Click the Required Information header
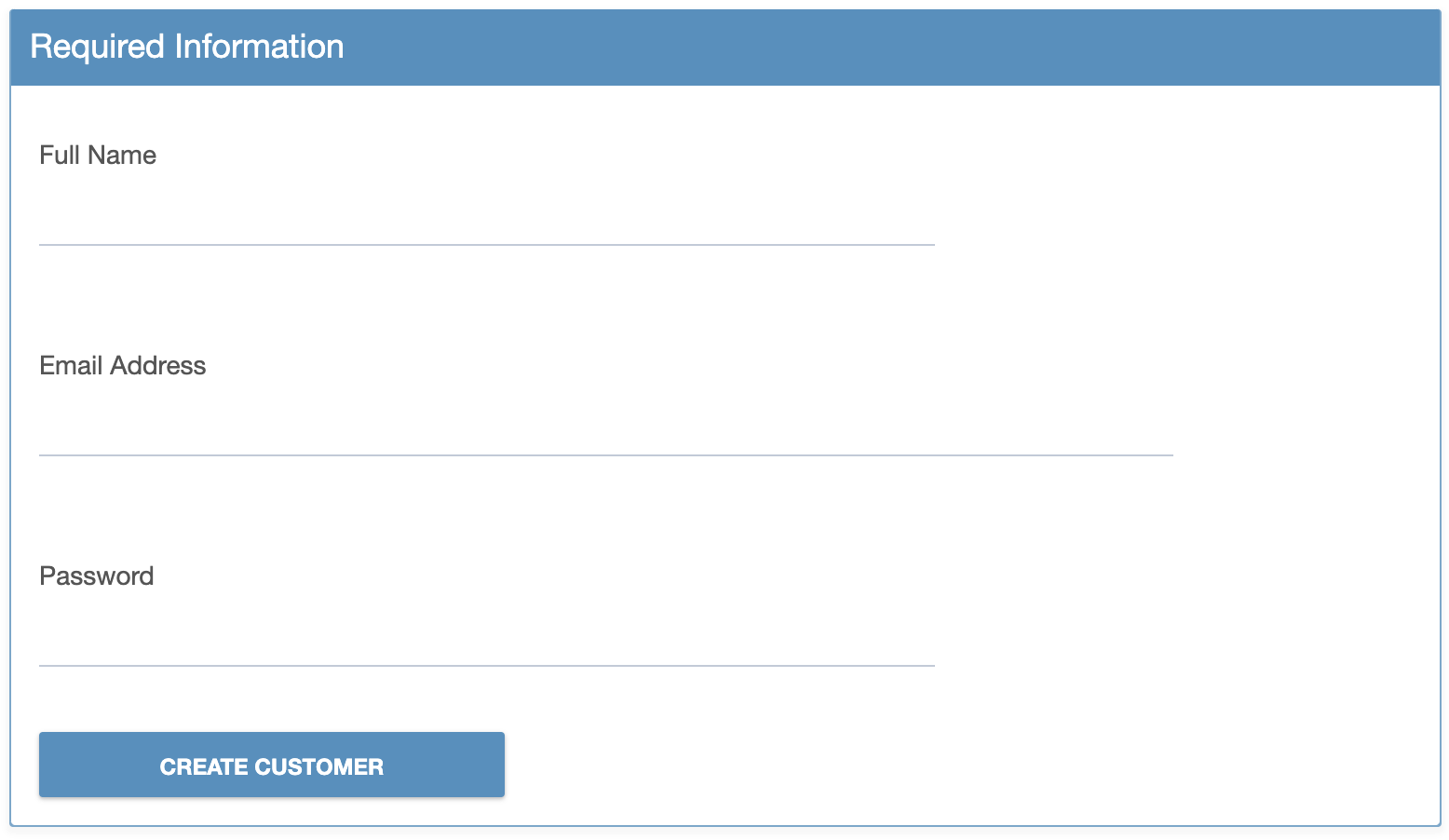 [186, 47]
